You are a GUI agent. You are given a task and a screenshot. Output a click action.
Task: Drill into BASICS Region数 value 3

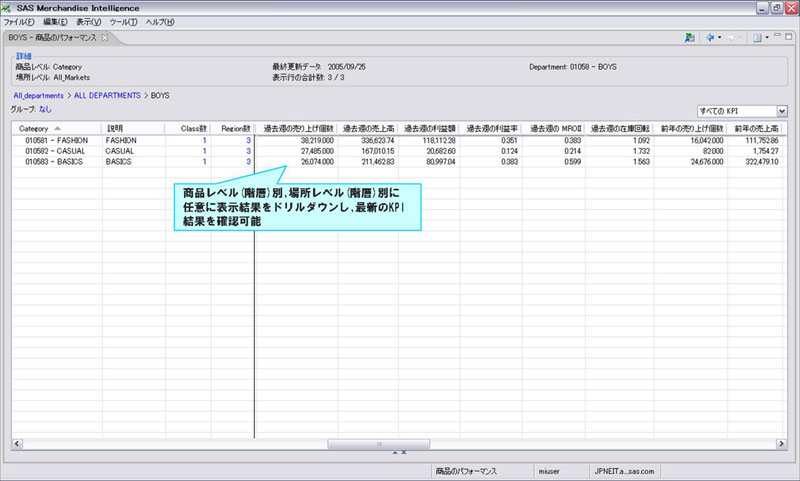coord(248,162)
